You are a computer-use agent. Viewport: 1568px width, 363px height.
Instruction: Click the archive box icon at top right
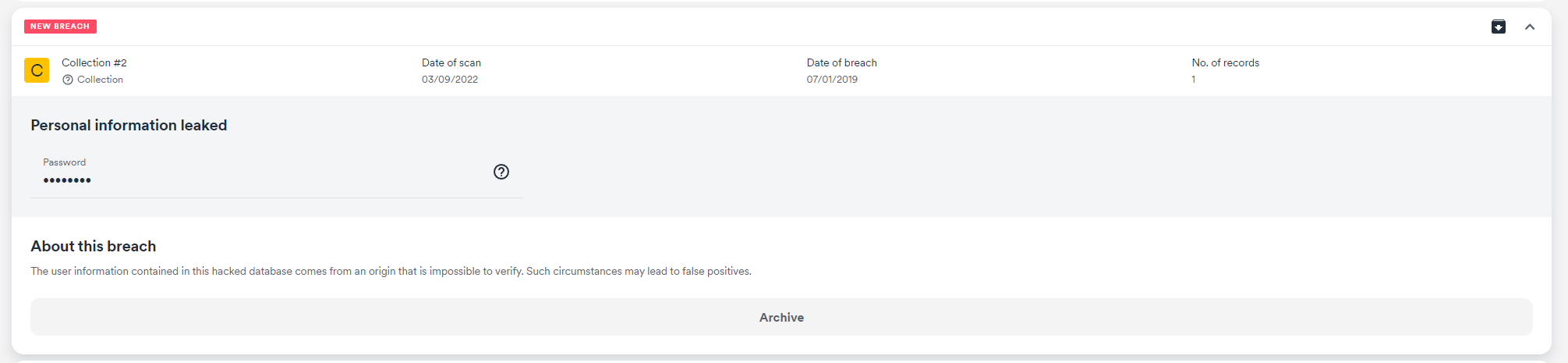point(1498,27)
